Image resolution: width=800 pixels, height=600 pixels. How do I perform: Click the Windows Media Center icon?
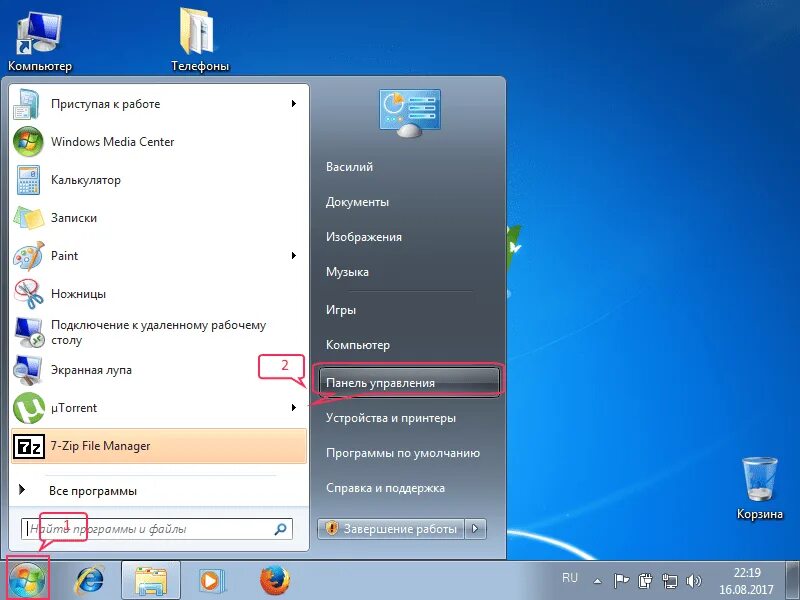28,142
